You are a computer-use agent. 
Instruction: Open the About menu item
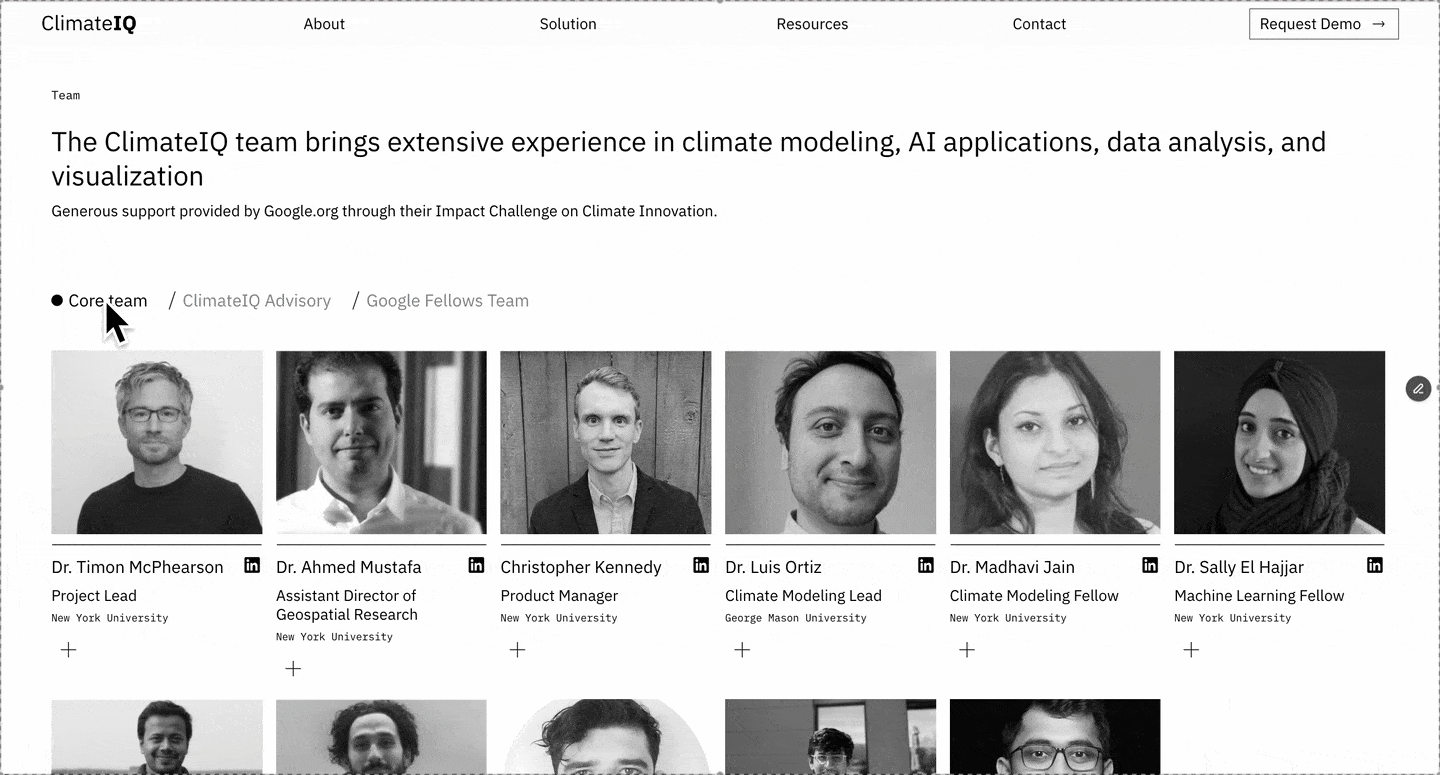coord(324,24)
